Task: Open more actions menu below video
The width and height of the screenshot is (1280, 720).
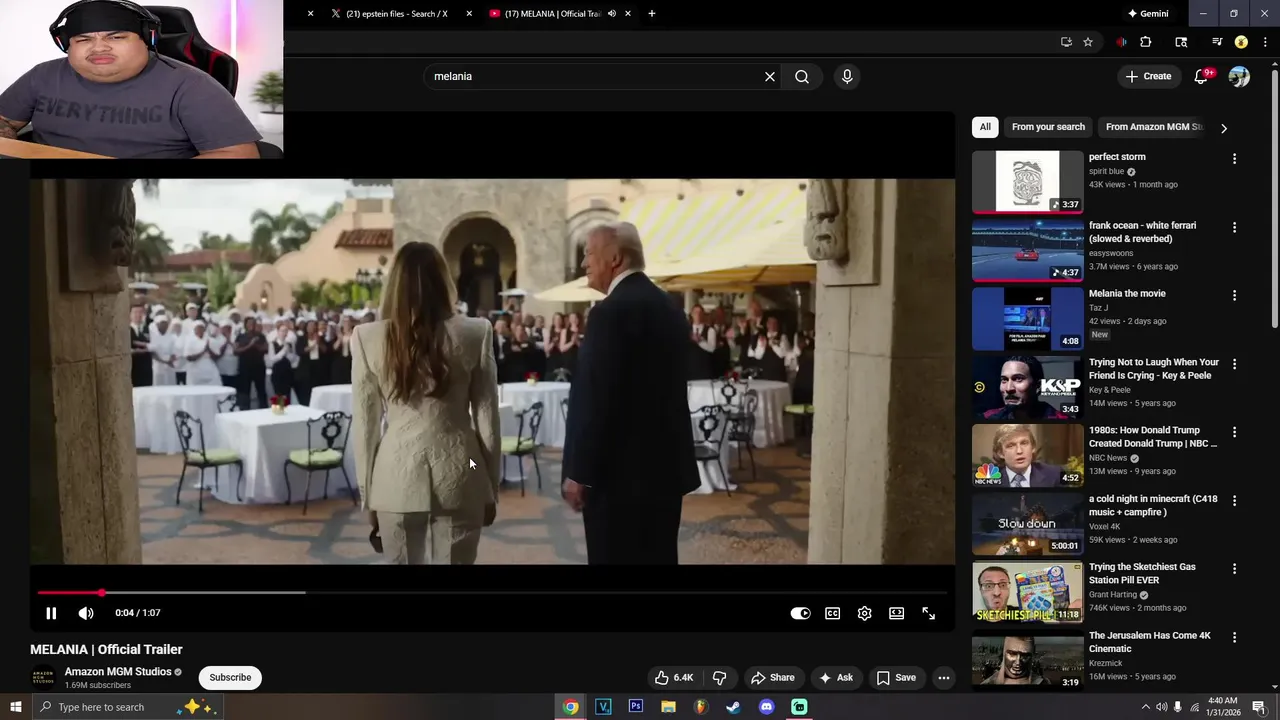Action: (x=943, y=677)
